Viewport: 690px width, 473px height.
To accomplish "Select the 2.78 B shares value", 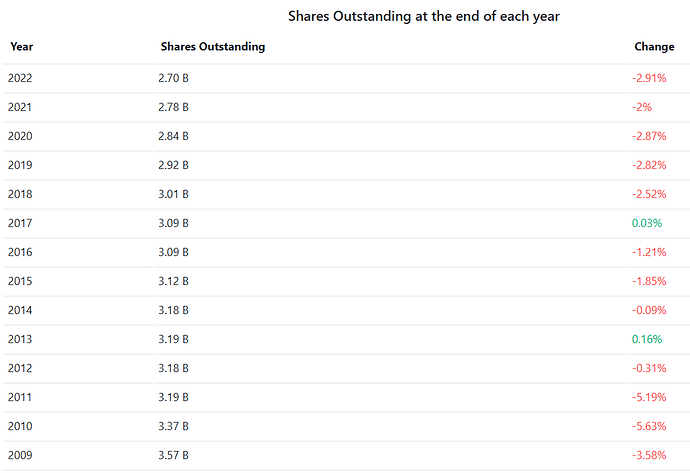I will [173, 107].
